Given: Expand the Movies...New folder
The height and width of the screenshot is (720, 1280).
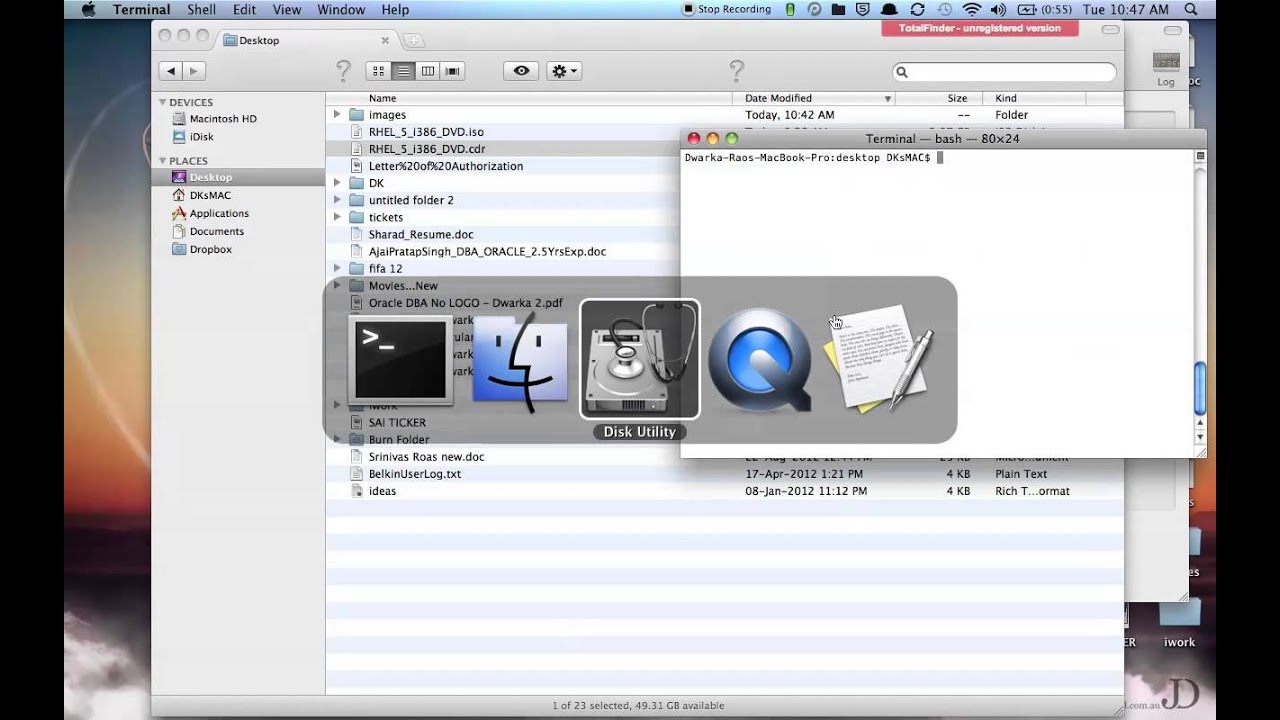Looking at the screenshot, I should coord(338,285).
